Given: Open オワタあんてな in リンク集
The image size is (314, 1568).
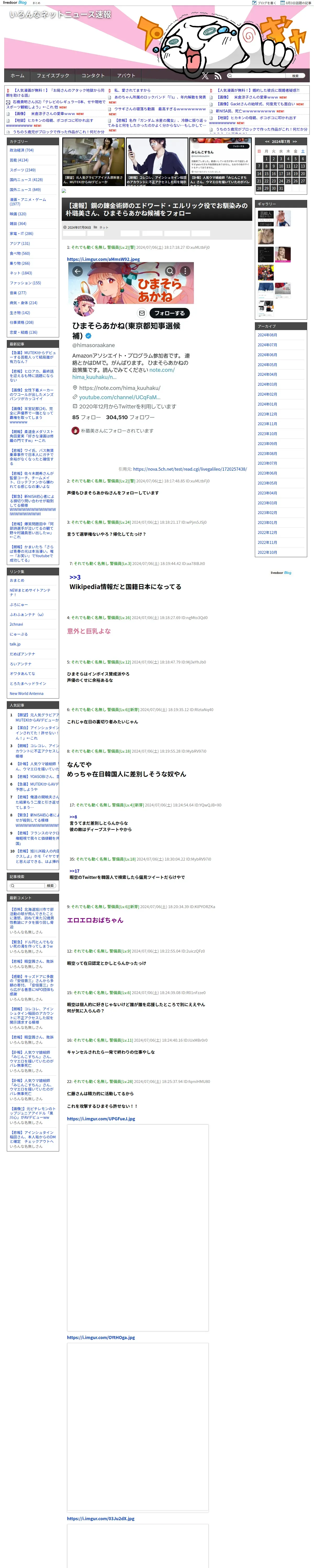Looking at the screenshot, I should coord(23,673).
